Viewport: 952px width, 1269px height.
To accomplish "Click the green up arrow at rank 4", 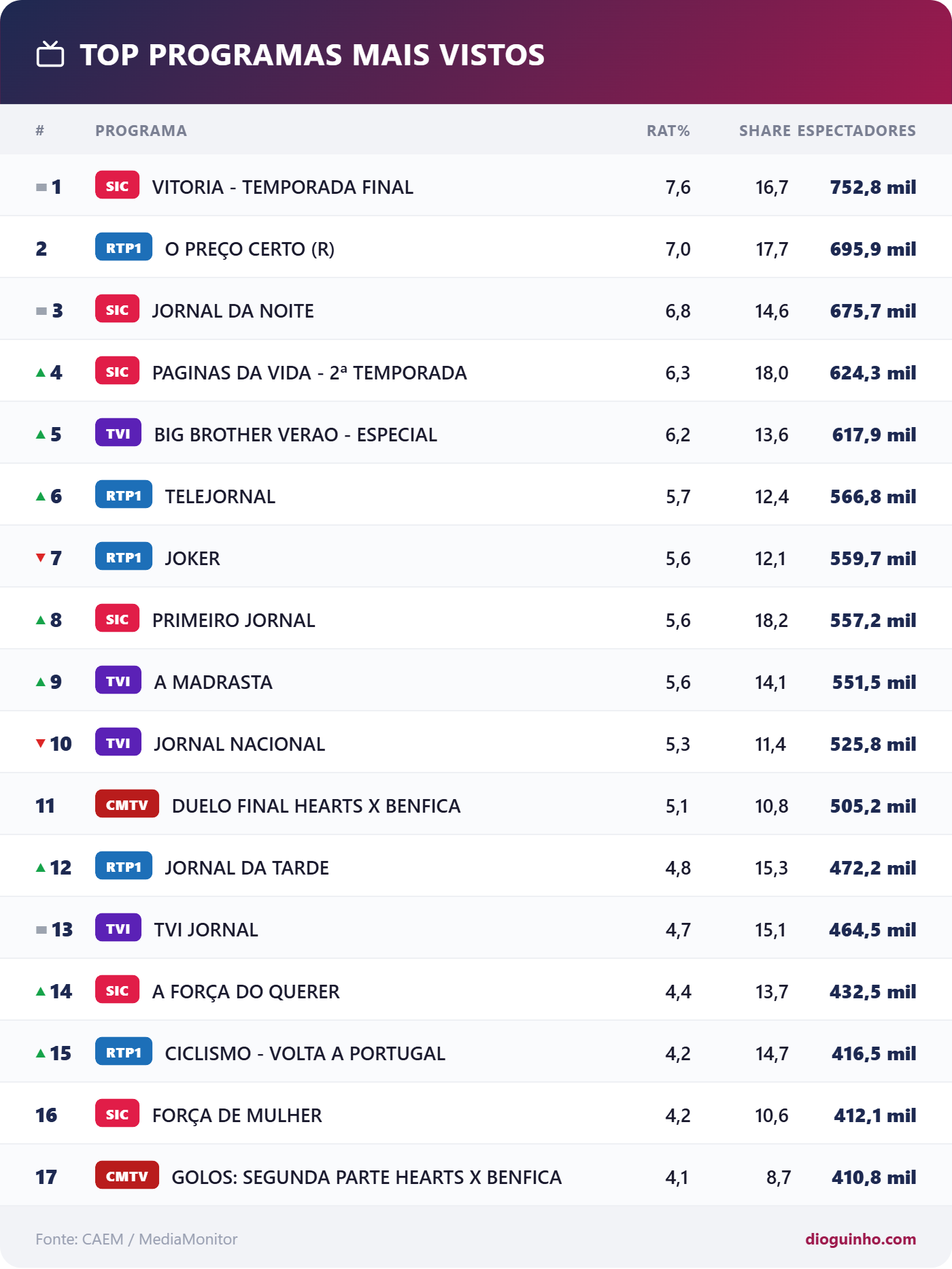I will point(41,373).
